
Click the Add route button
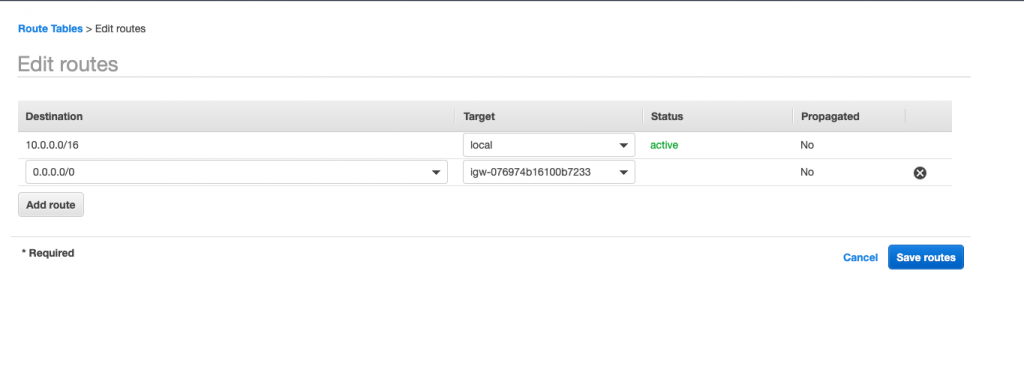51,204
